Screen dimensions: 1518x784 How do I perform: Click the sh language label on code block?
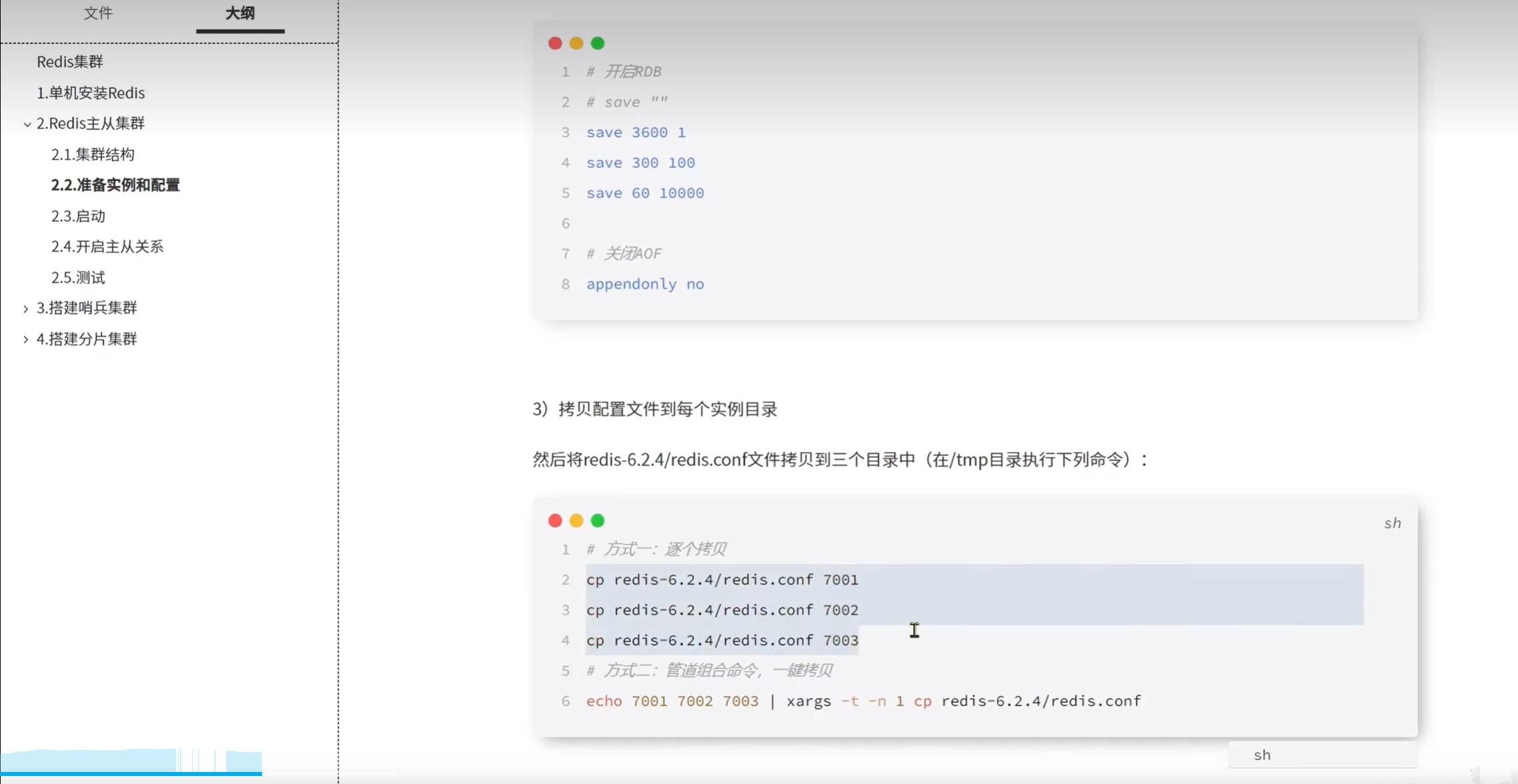point(1392,523)
